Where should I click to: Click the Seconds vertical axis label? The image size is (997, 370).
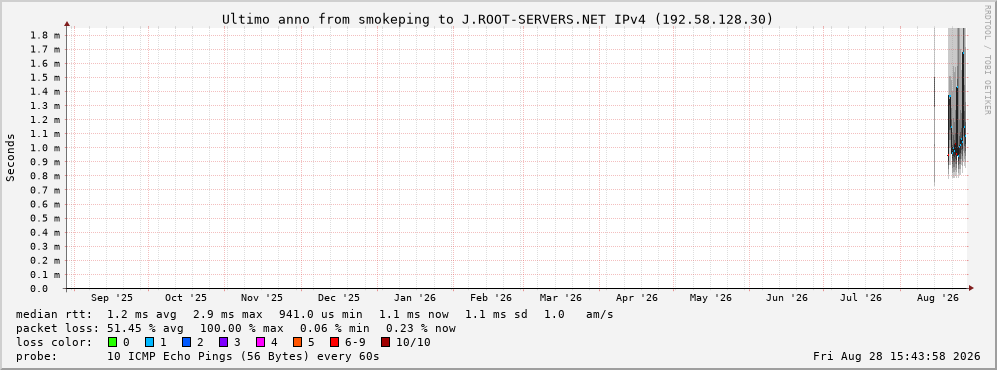click(11, 158)
